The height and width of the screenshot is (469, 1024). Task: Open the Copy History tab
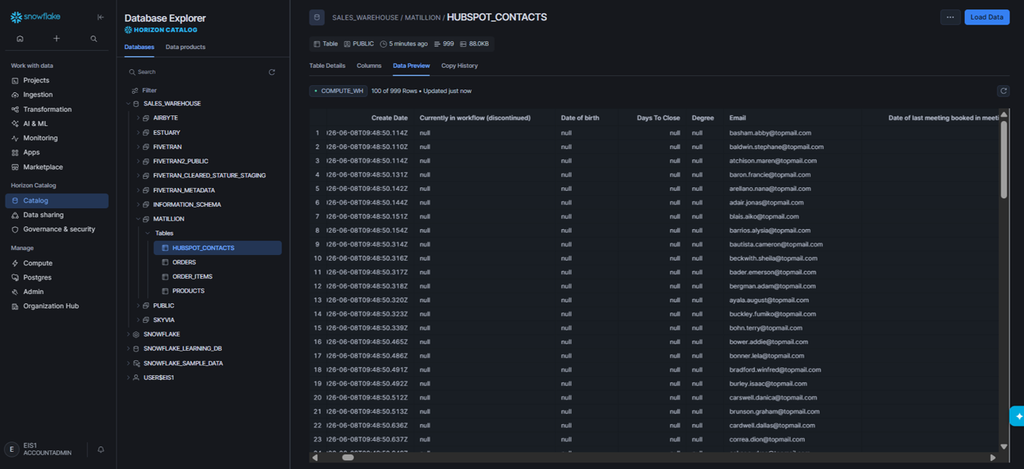point(460,66)
